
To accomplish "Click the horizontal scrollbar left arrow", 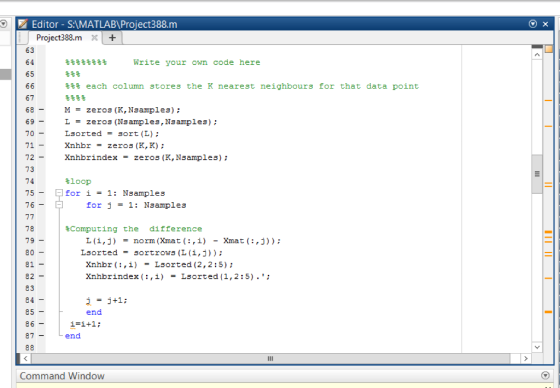I will click(25, 358).
